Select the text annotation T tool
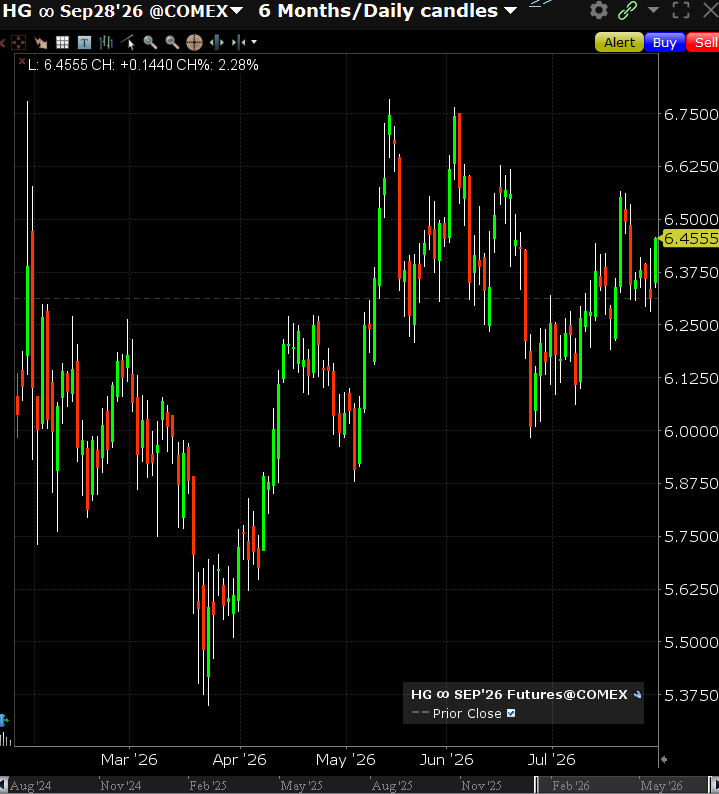The height and width of the screenshot is (794, 719). click(x=84, y=43)
